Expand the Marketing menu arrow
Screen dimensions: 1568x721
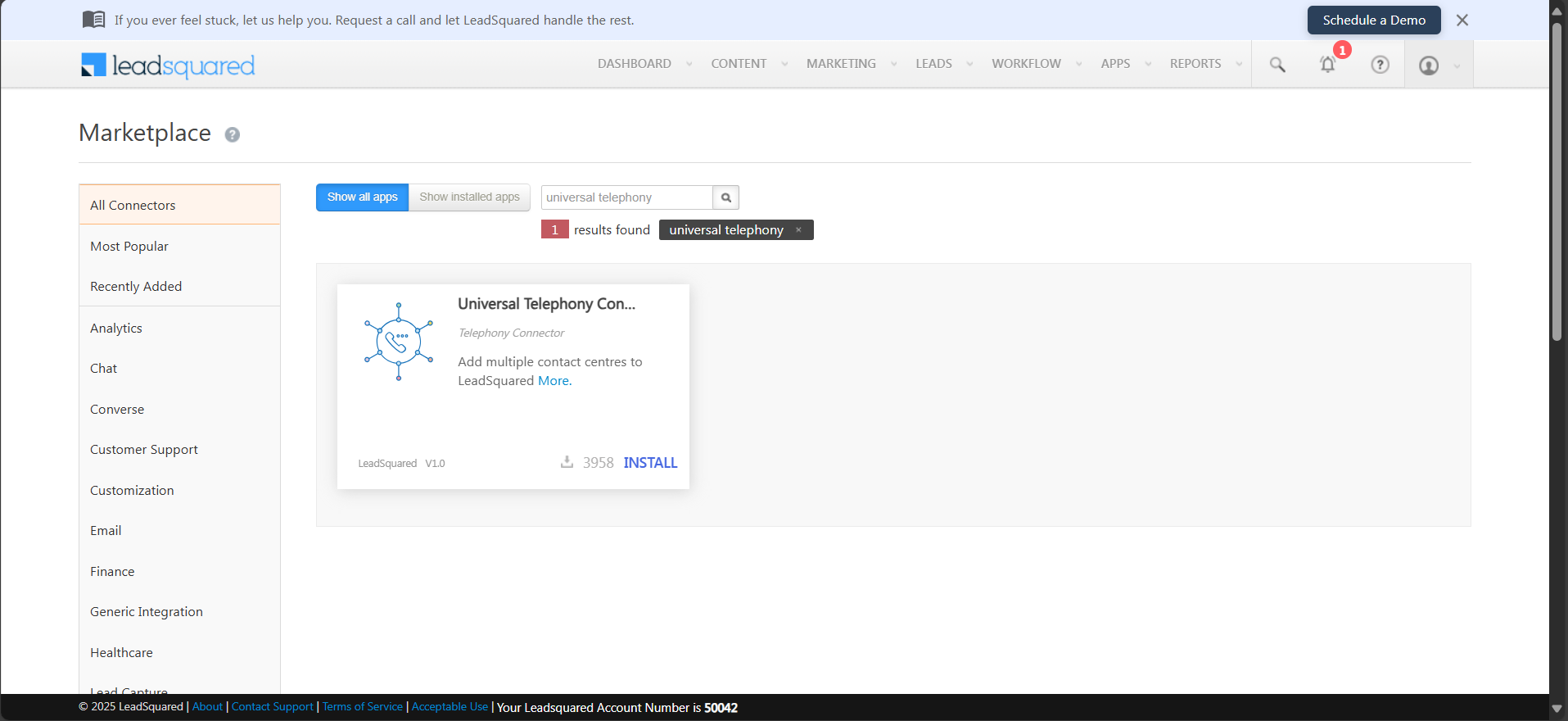894,64
